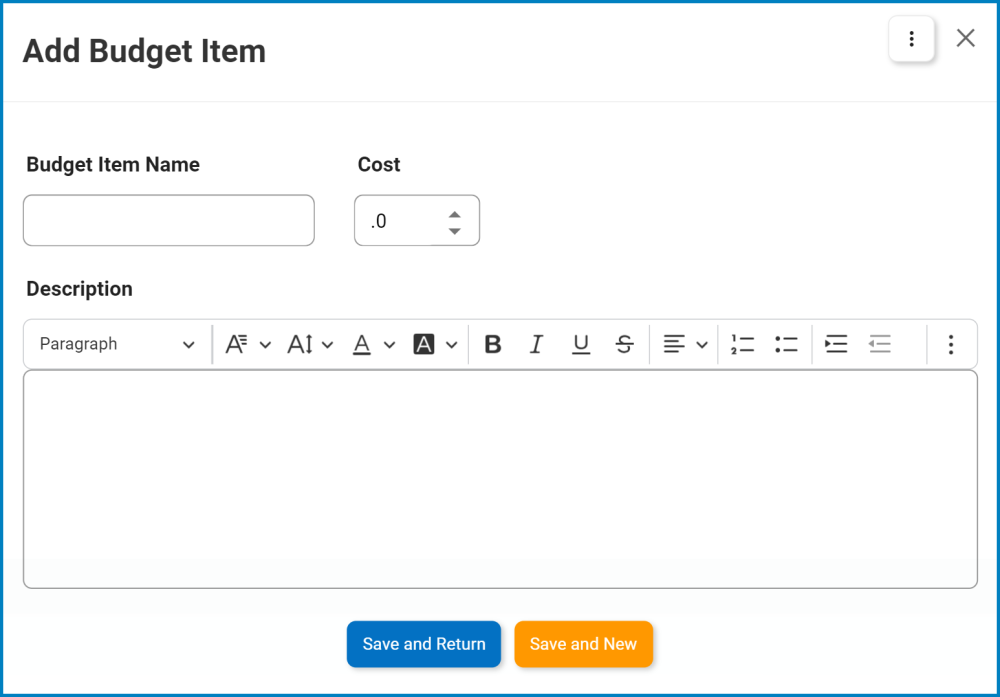This screenshot has height=697, width=1000.
Task: Increase the Cost value with the up arrow
Action: pos(455,213)
